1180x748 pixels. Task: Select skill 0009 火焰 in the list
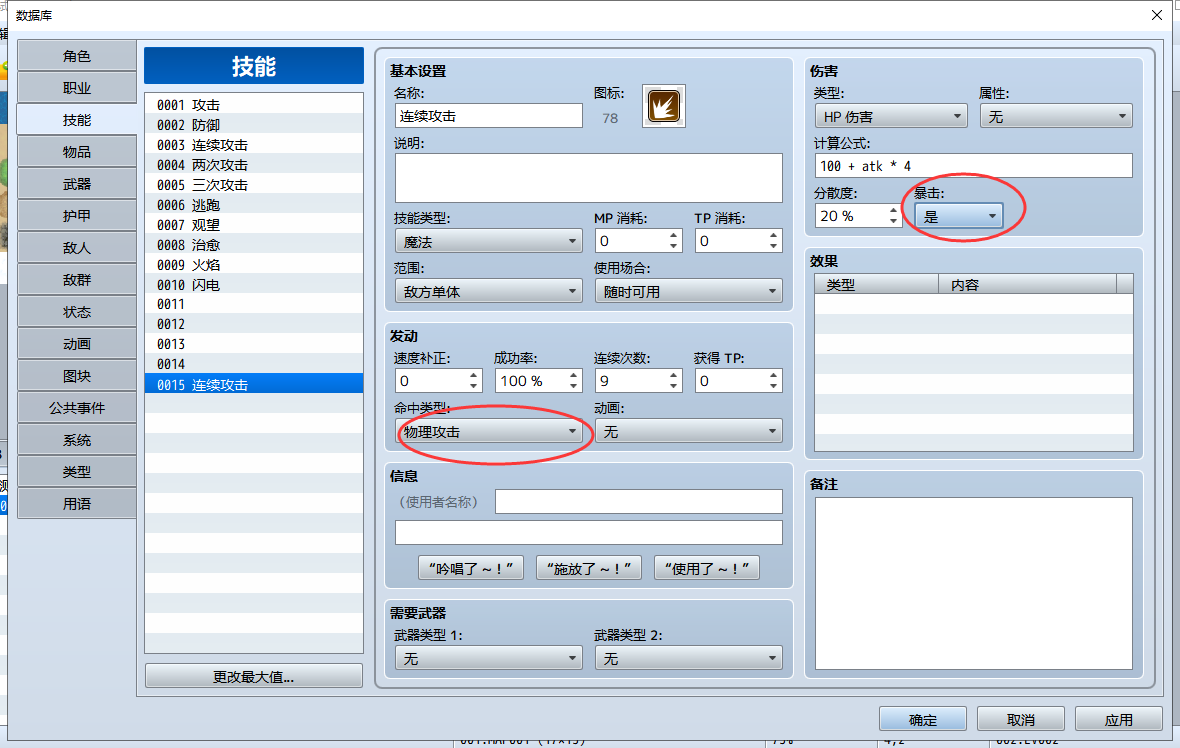[x=254, y=265]
